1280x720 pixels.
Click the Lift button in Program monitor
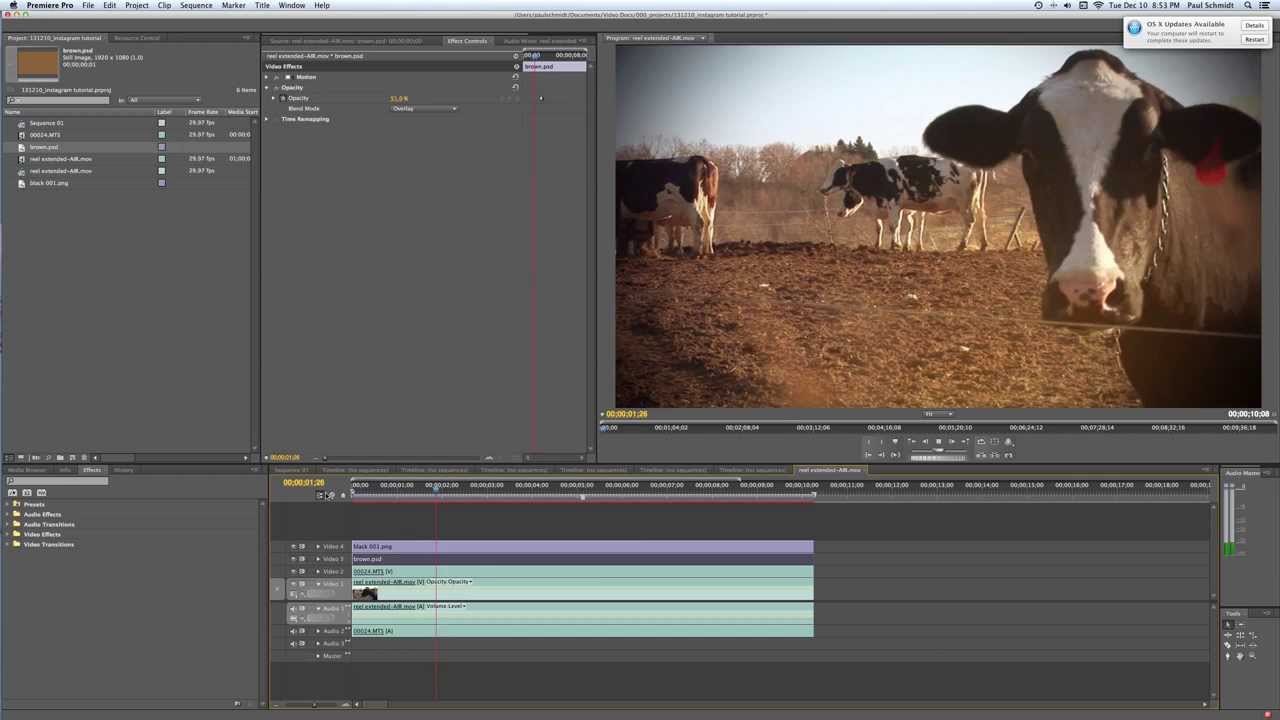click(979, 455)
